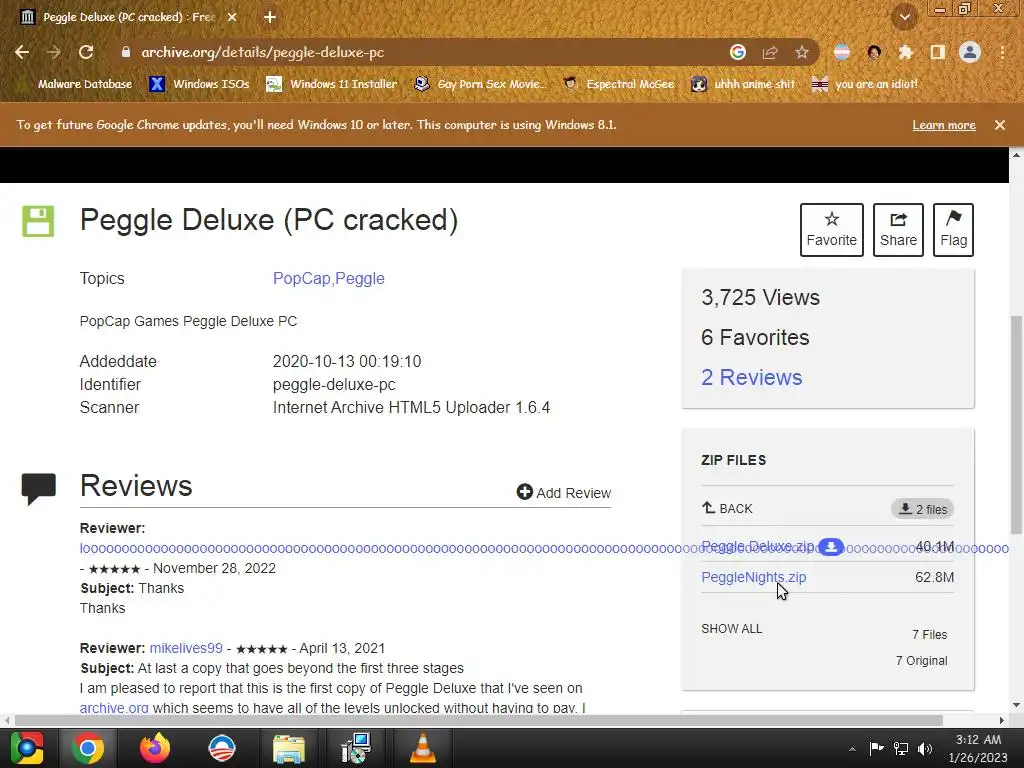Click the padlock site info icon

pyautogui.click(x=125, y=52)
